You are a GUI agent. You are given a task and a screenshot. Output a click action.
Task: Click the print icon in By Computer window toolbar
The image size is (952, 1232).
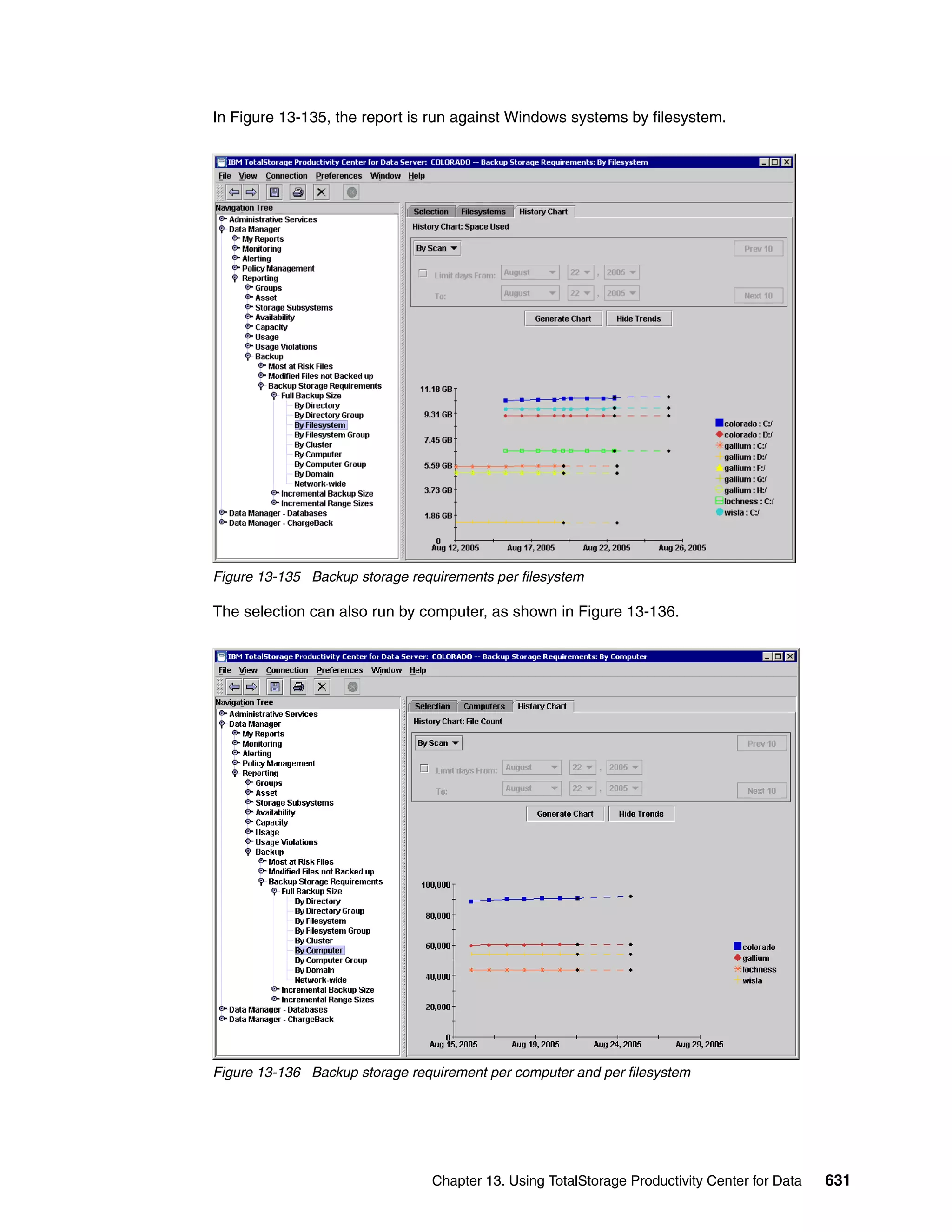tap(298, 687)
